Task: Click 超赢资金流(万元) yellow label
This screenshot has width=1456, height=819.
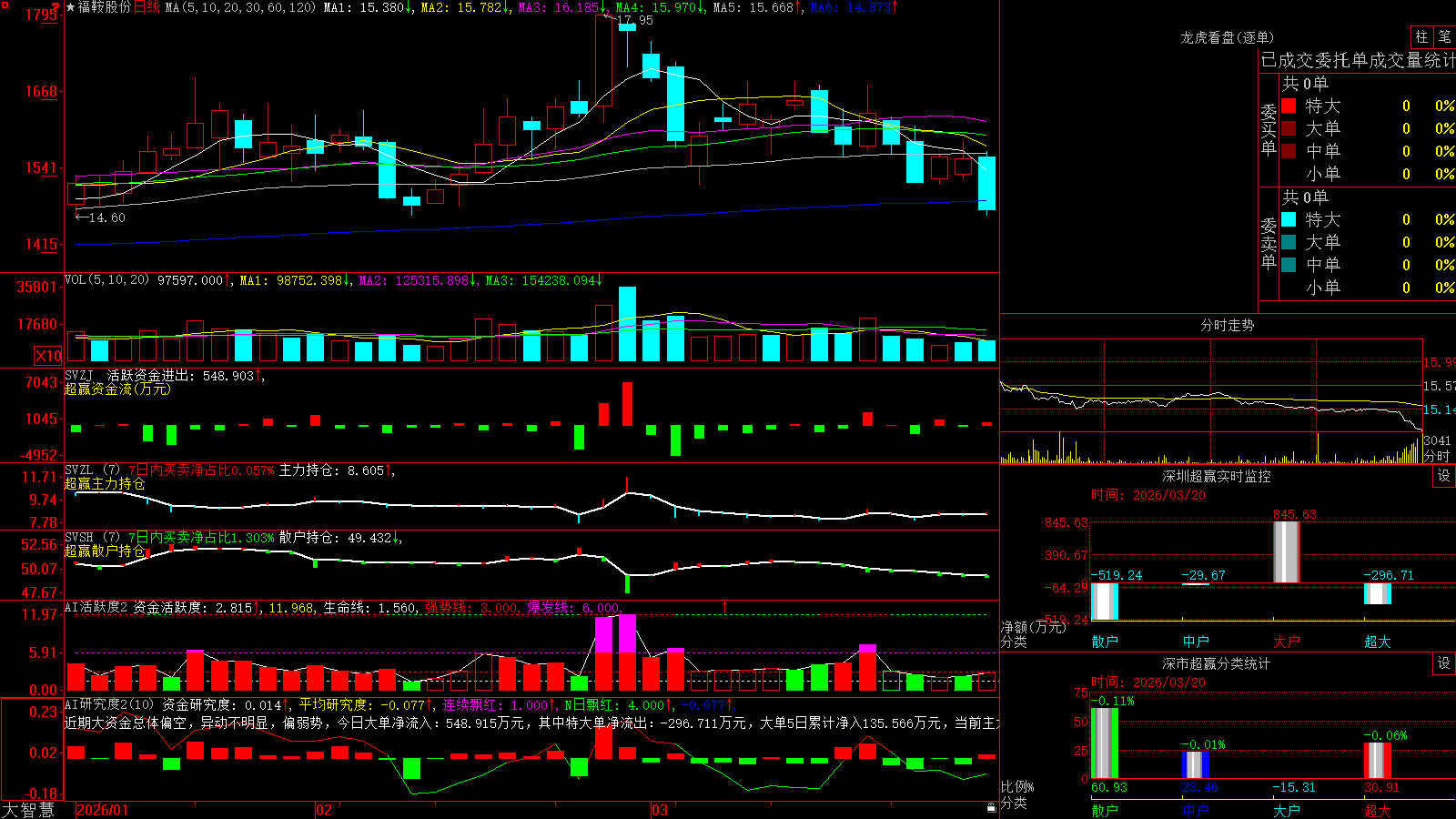Action: [117, 389]
